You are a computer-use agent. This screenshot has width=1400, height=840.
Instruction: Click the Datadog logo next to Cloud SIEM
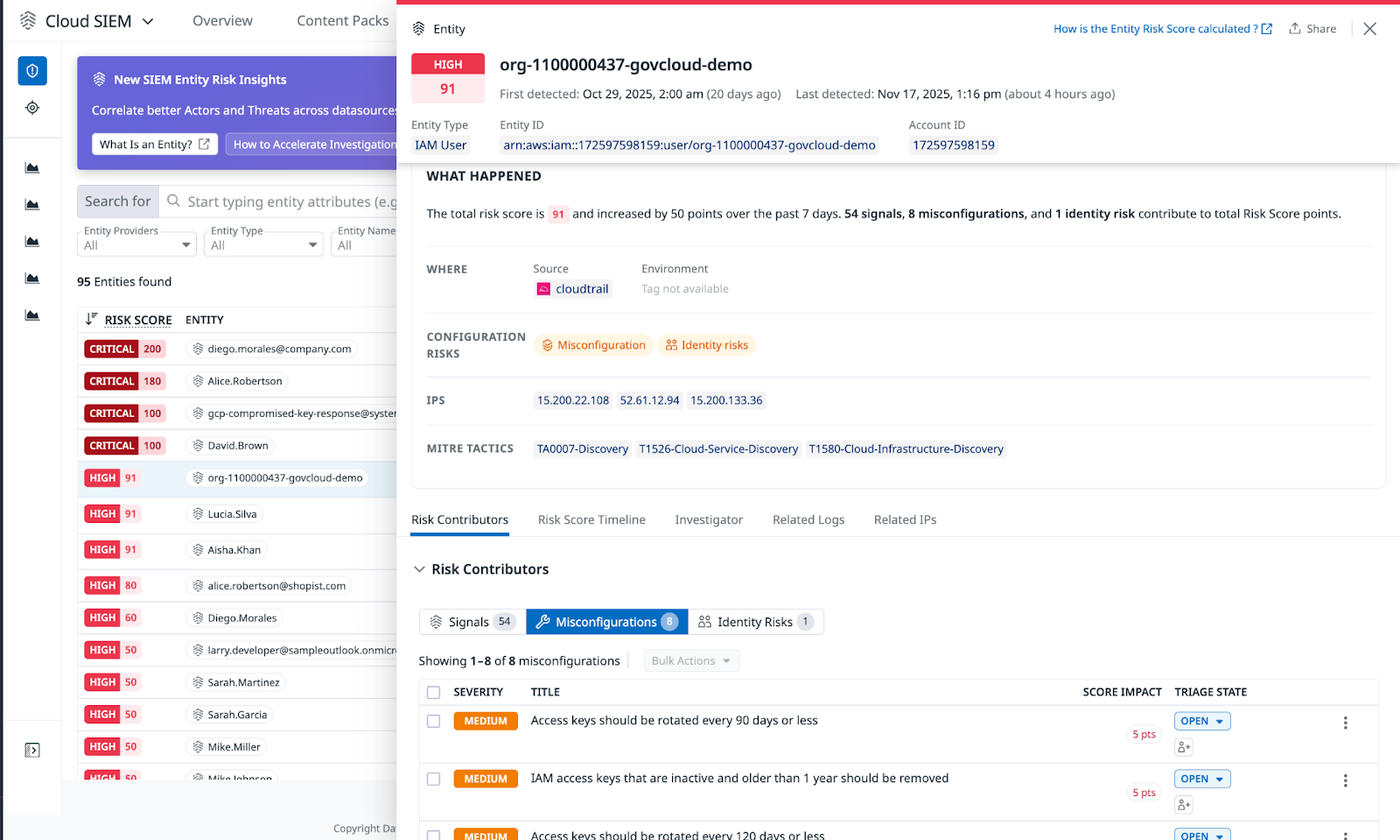(28, 20)
